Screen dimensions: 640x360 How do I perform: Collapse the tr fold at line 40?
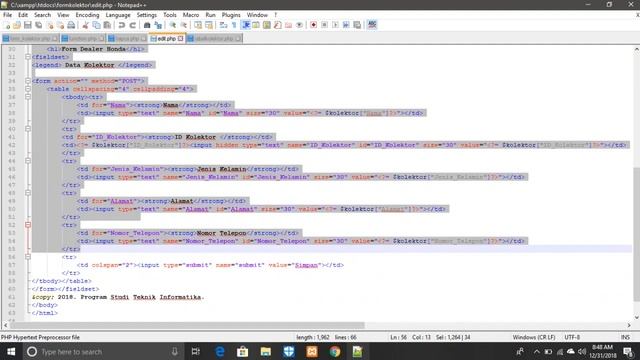[28, 129]
